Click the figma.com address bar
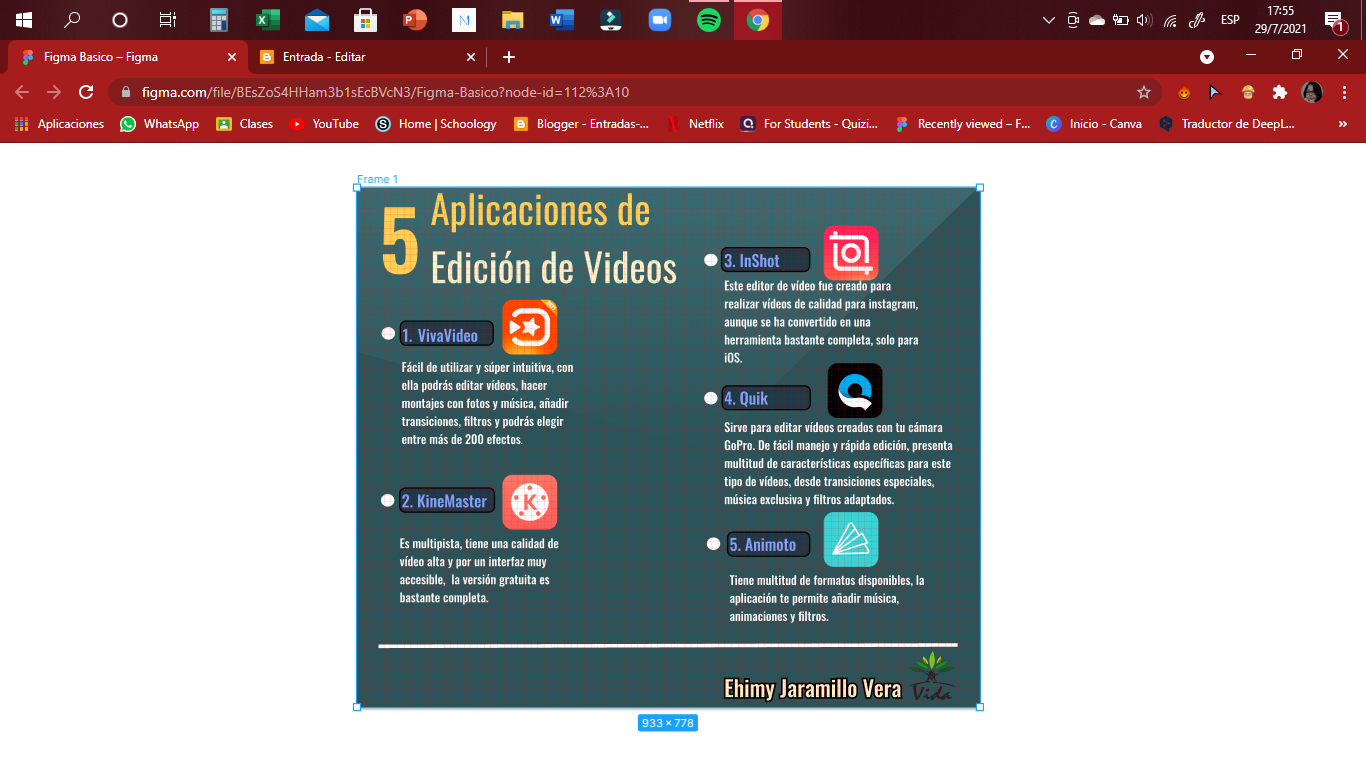1366x768 pixels. click(634, 92)
